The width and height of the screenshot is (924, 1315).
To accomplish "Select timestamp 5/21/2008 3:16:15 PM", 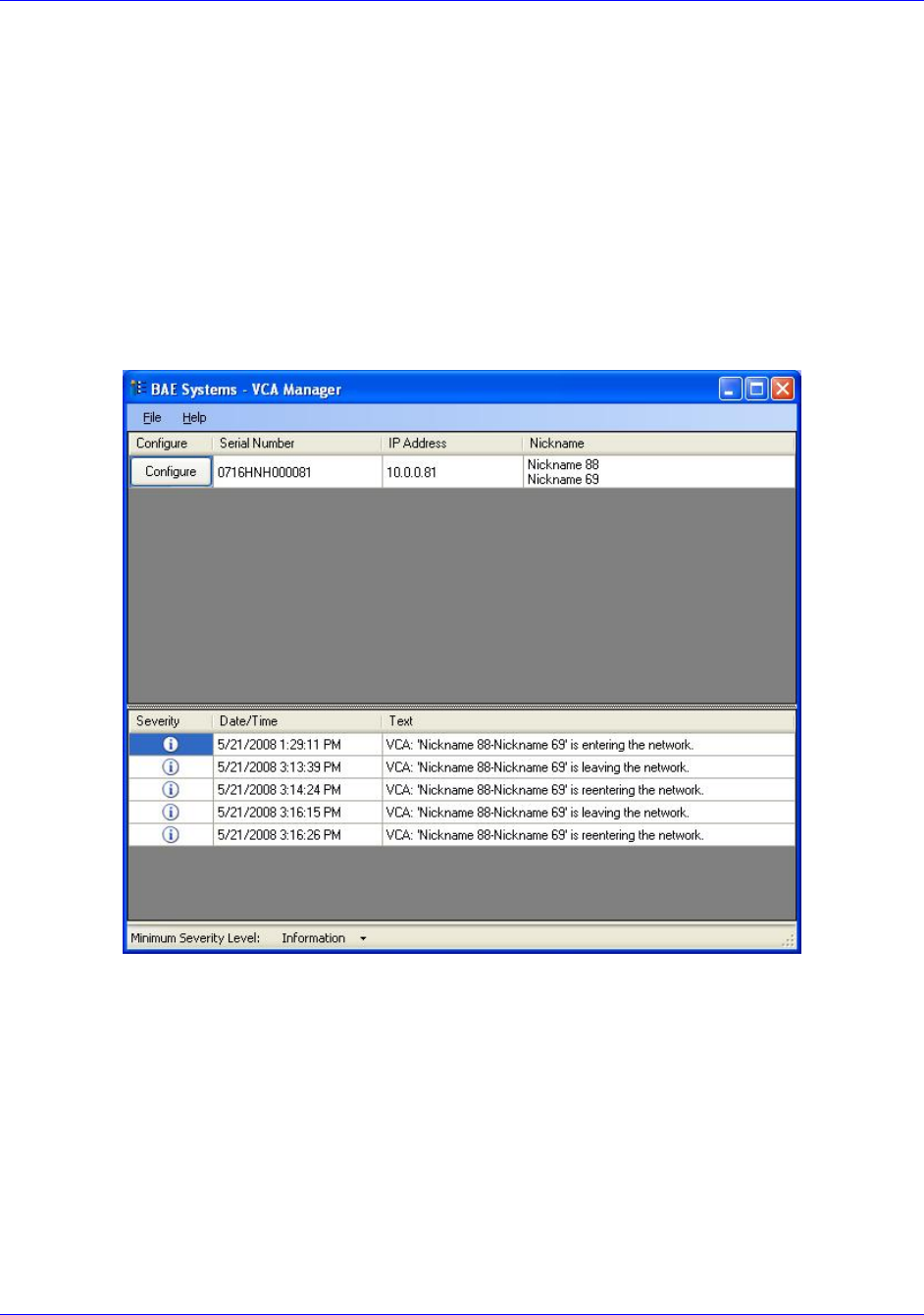I will tap(297, 813).
